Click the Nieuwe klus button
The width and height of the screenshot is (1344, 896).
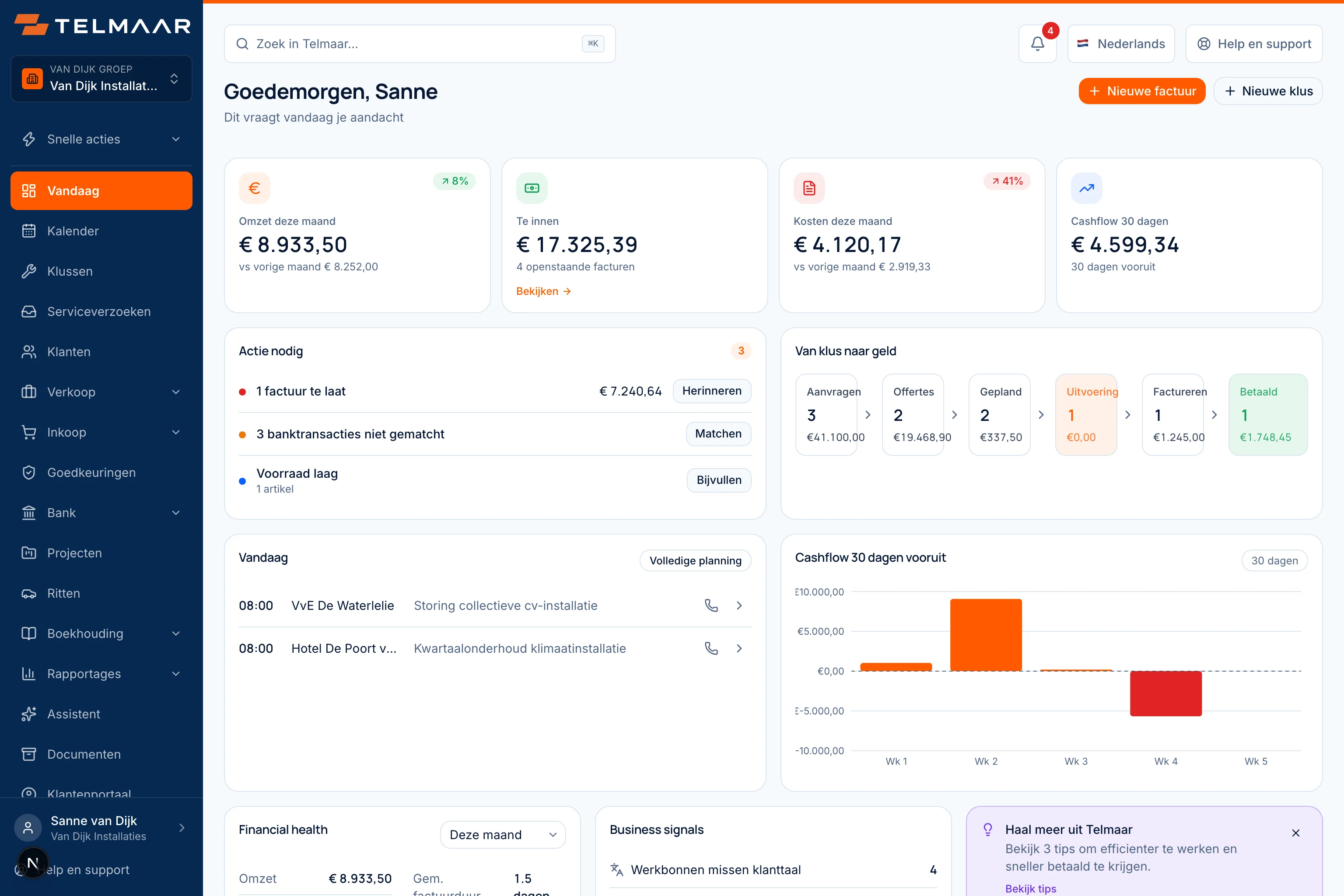pyautogui.click(x=1268, y=91)
